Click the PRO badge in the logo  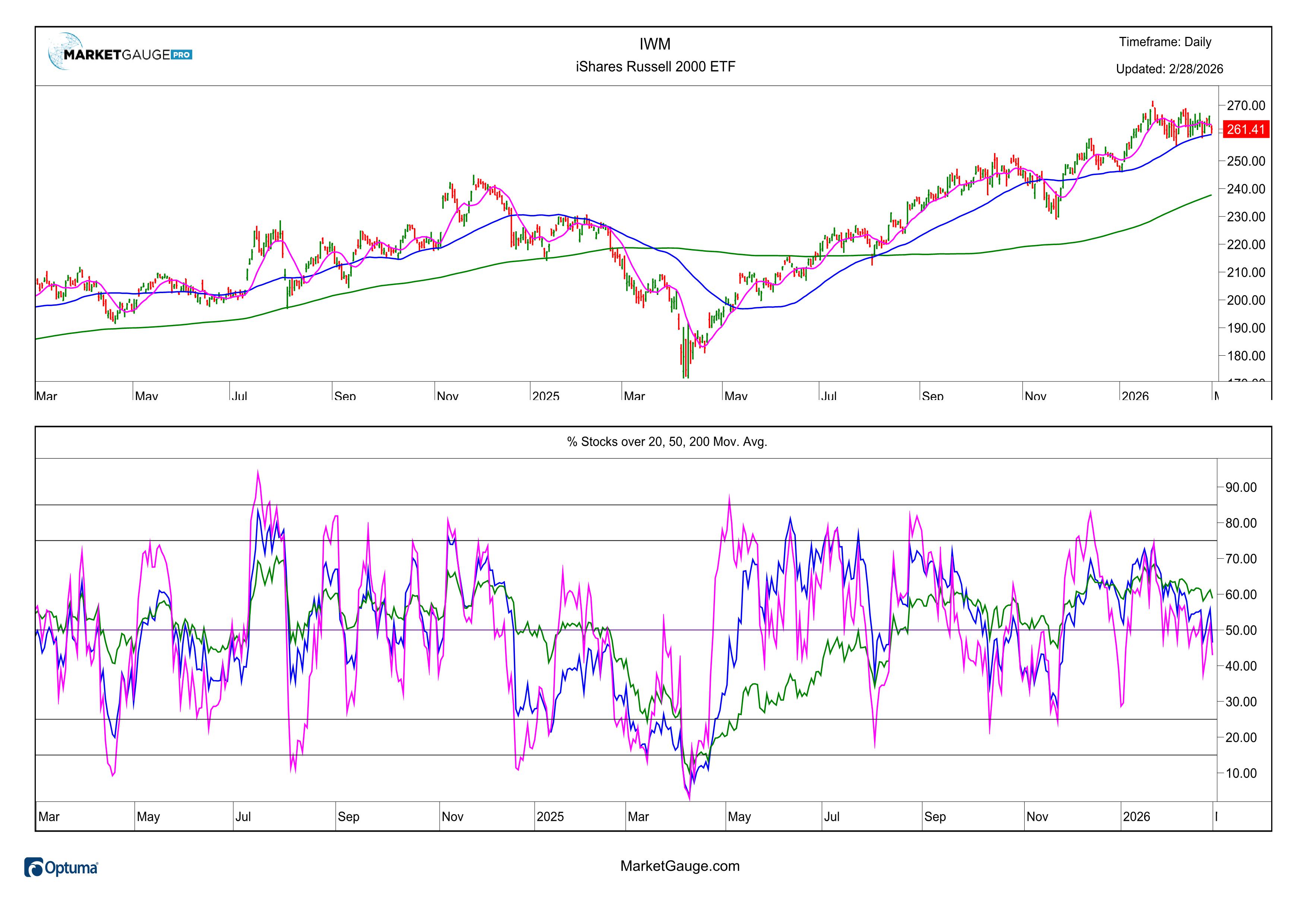click(181, 55)
